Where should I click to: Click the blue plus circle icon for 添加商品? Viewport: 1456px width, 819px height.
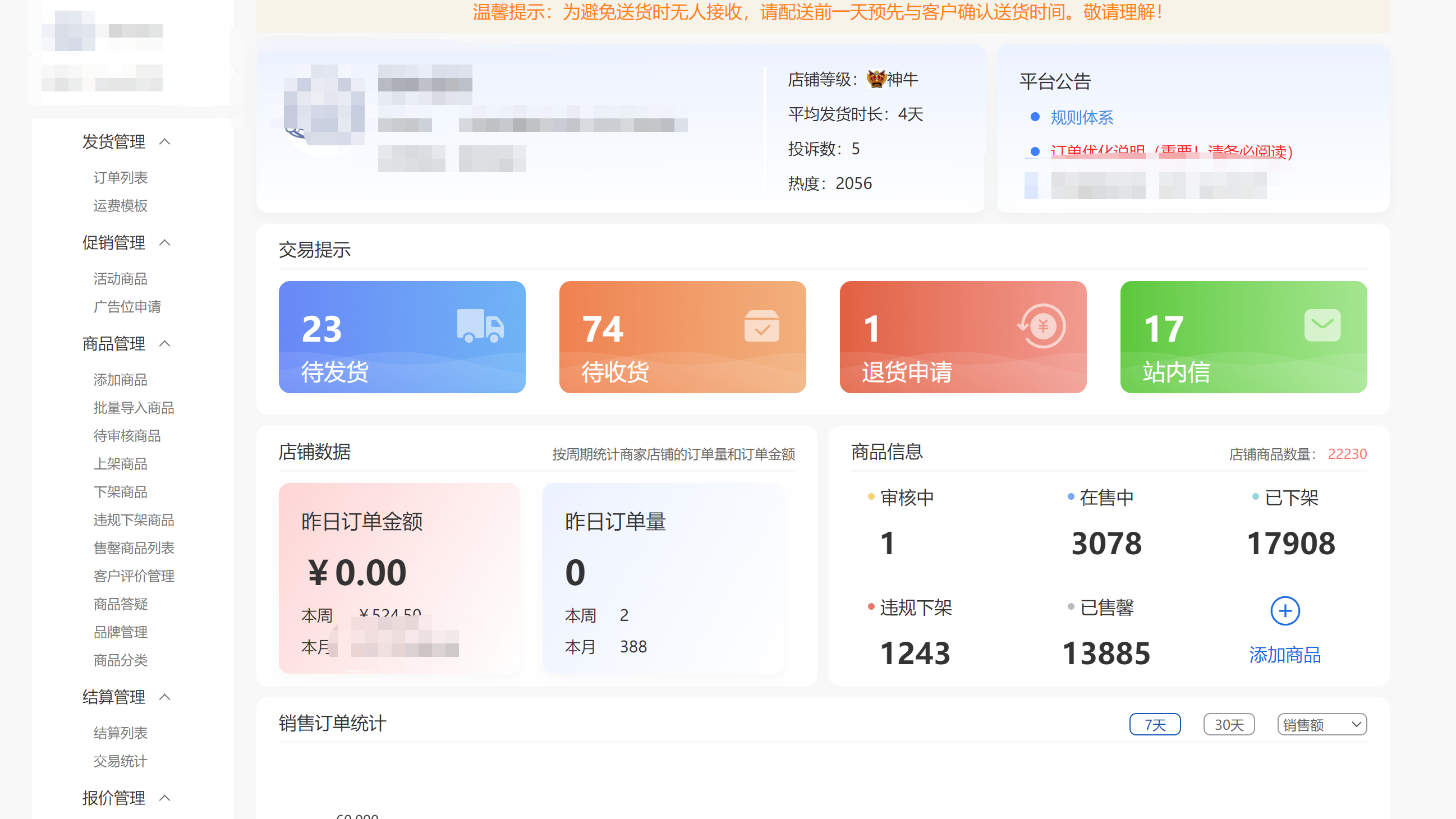coord(1285,611)
